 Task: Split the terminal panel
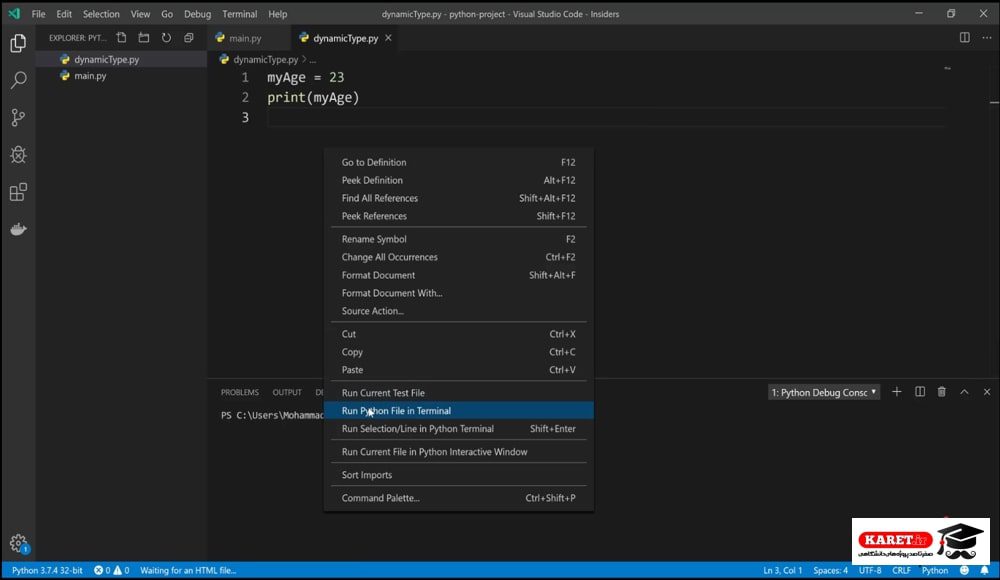coord(920,392)
